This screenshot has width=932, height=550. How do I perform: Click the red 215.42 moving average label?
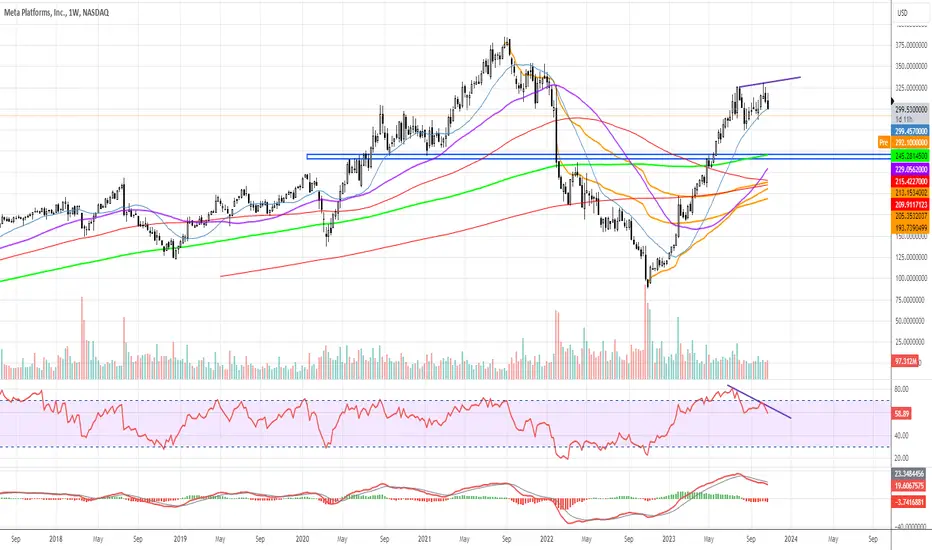tap(911, 181)
